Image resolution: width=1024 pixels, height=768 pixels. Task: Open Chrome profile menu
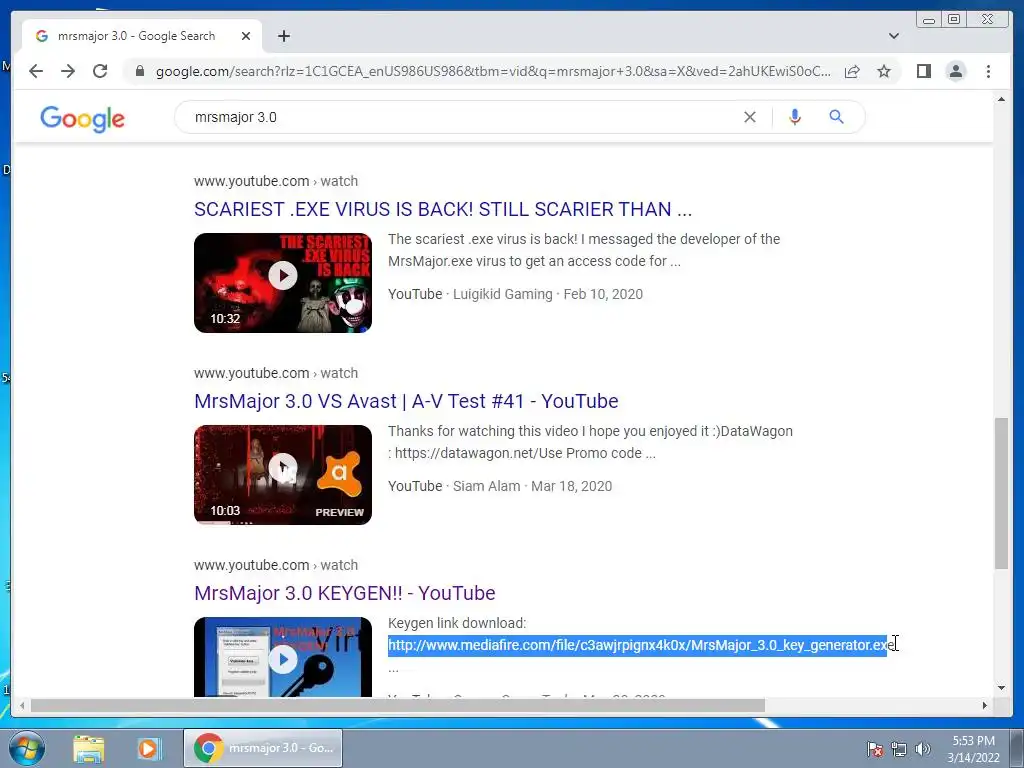[x=955, y=71]
